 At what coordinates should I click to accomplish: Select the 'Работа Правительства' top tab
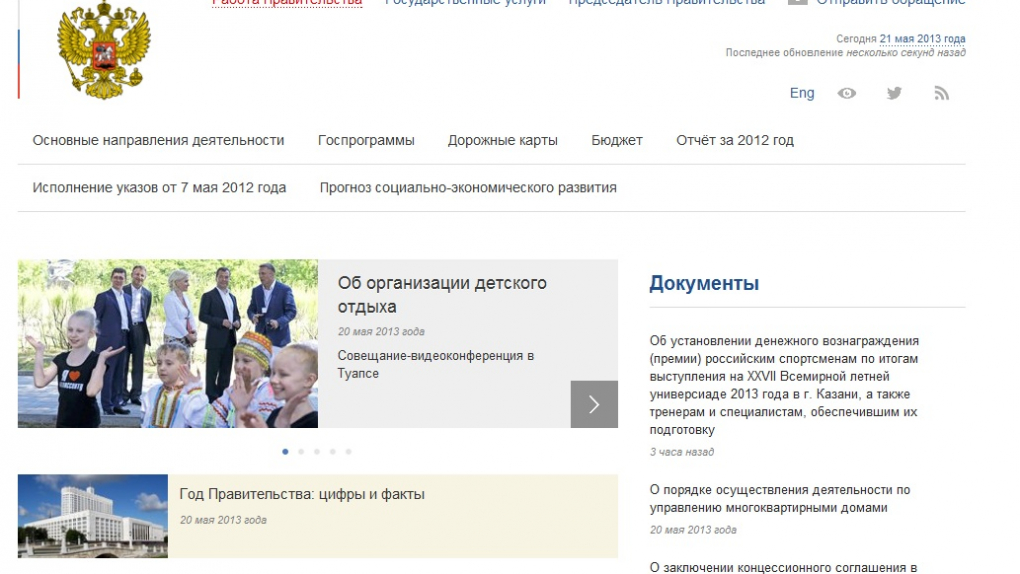coord(287,3)
